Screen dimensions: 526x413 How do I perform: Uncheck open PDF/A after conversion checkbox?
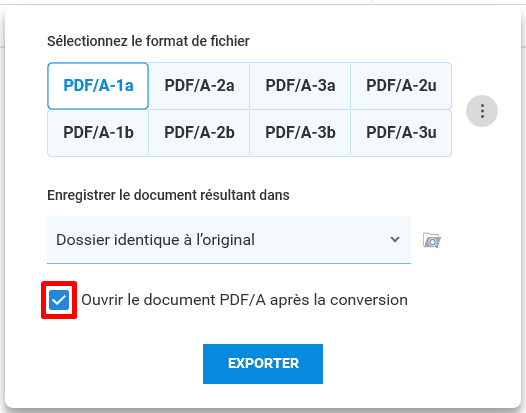[59, 300]
